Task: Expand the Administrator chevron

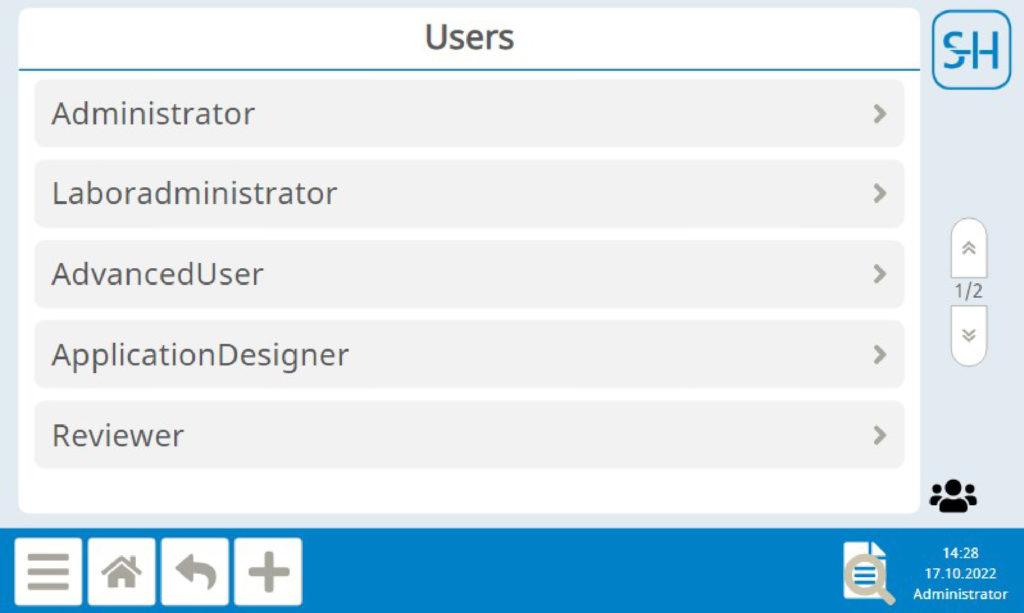Action: point(880,114)
